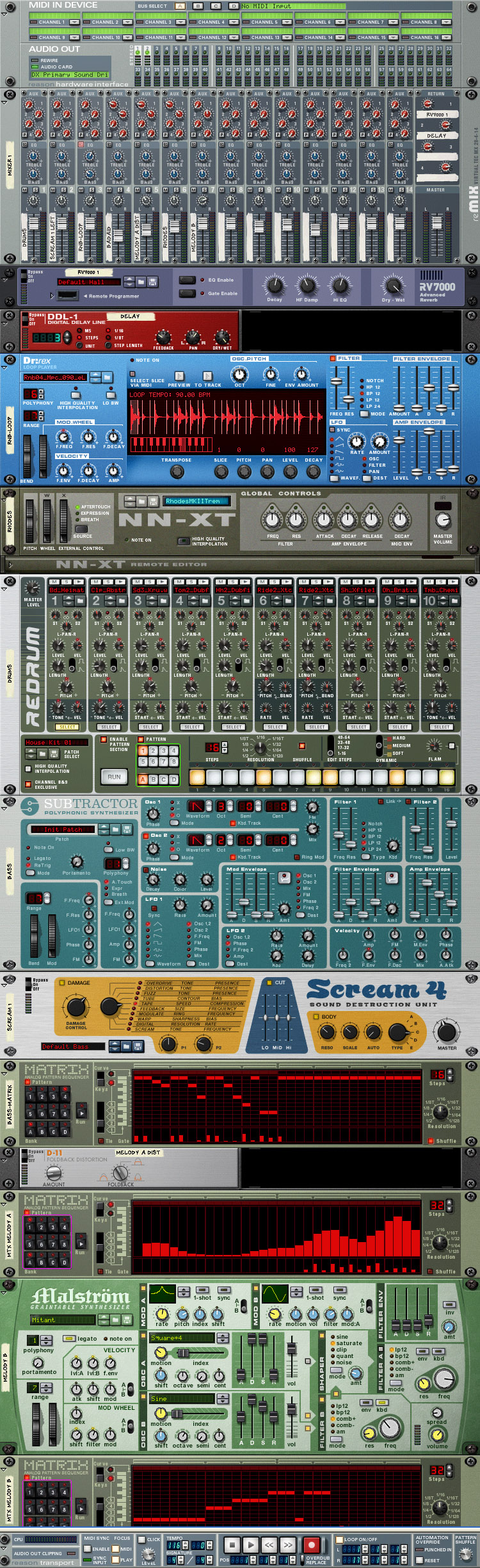Viewport: 480px width, 1568px height.
Task: Click the Scream 4 Master knob
Action: pyautogui.click(x=446, y=1031)
